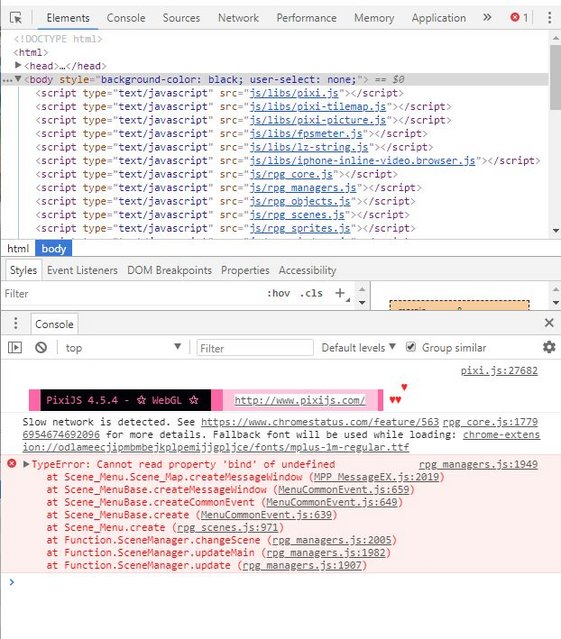Switch to the Console tab at top

tap(126, 18)
